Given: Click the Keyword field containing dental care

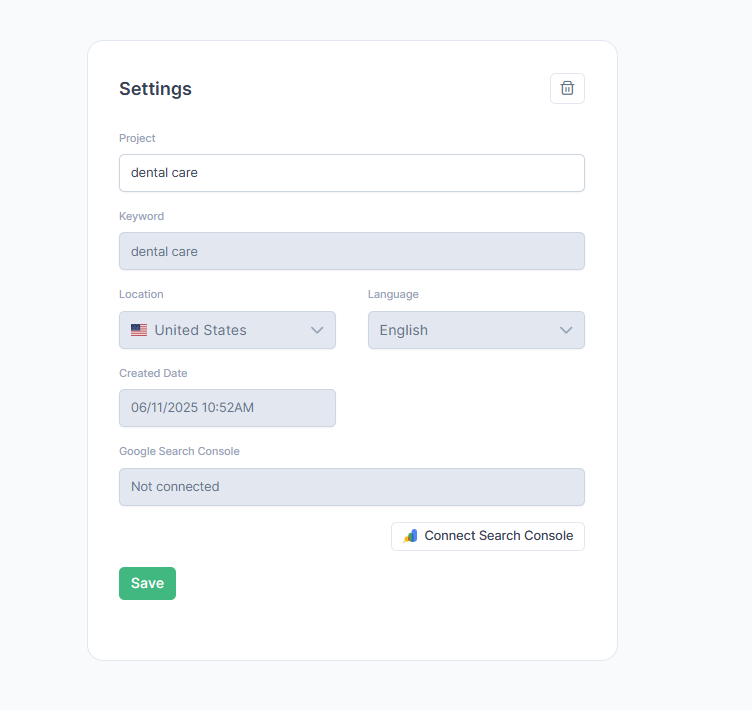Looking at the screenshot, I should [351, 251].
